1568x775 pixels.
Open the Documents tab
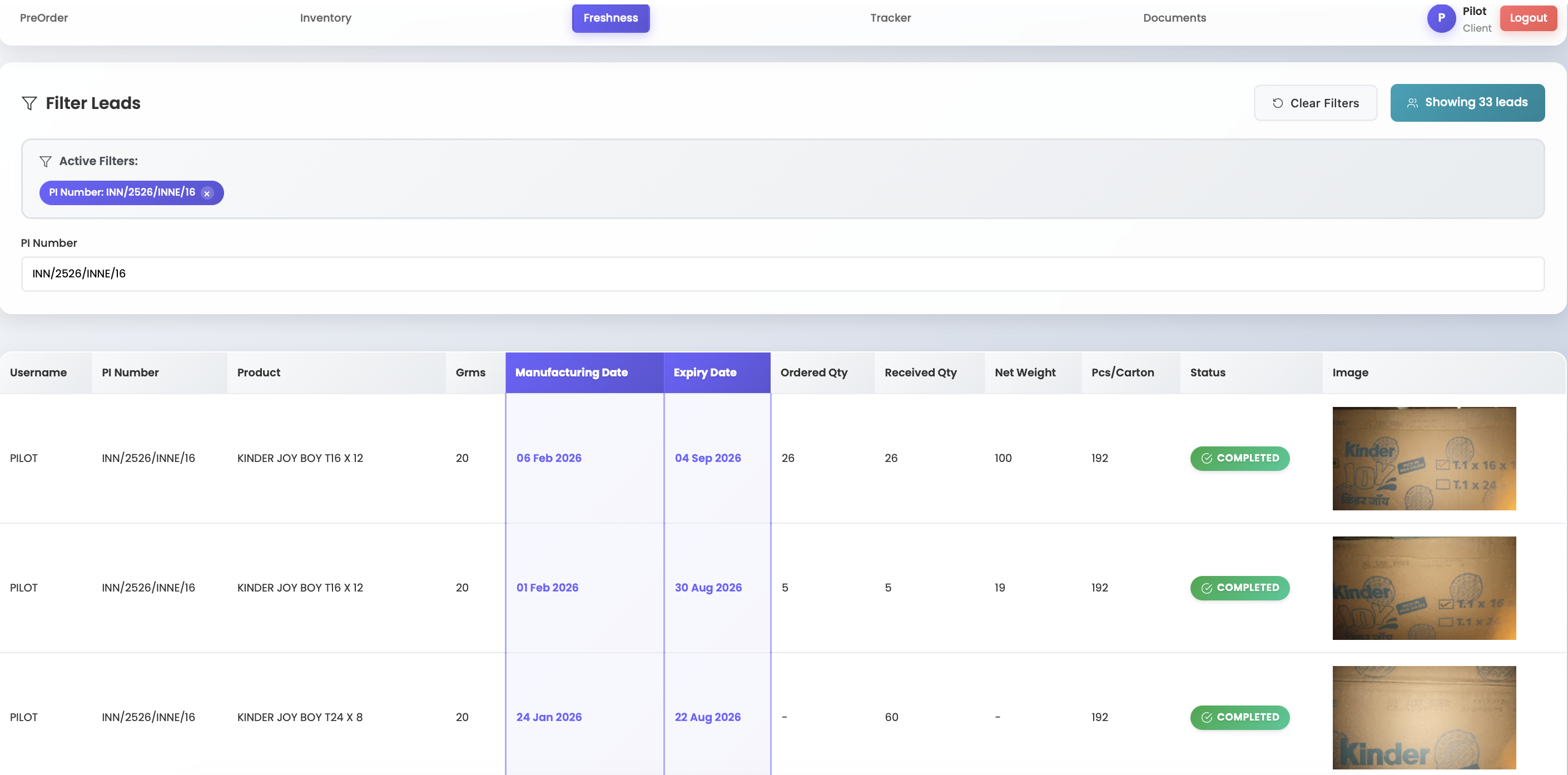click(x=1174, y=18)
